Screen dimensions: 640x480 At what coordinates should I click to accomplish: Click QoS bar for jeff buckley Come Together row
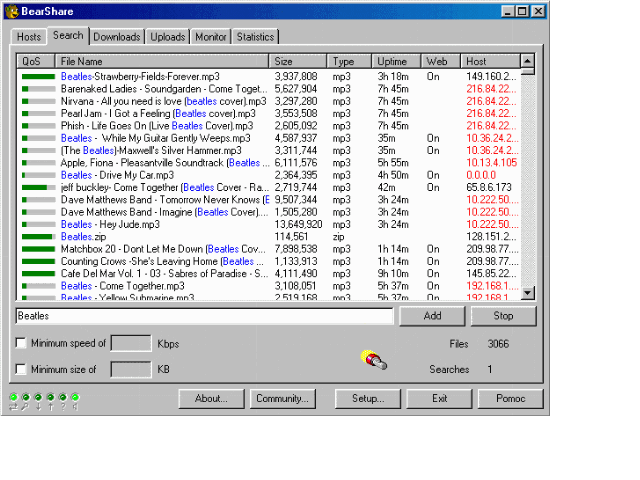coord(38,188)
